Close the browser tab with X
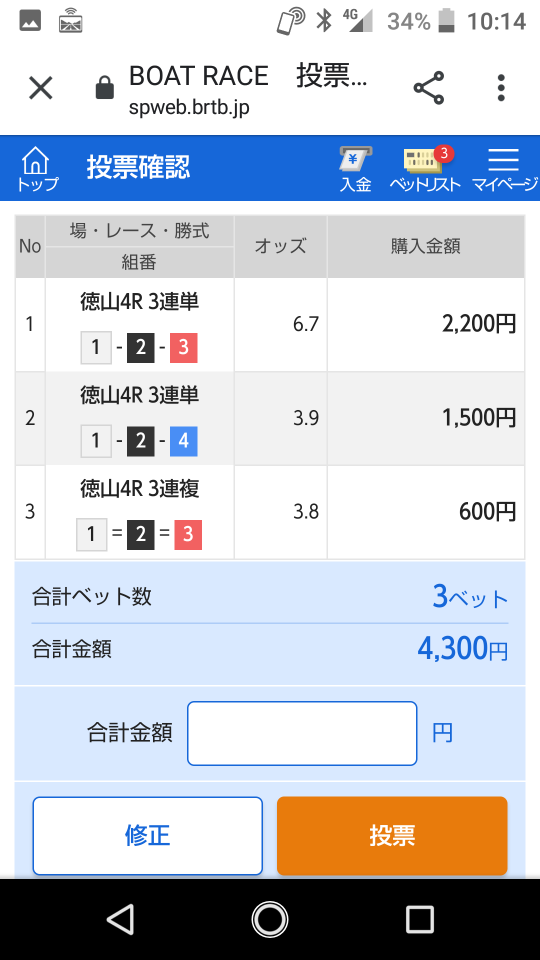 click(41, 88)
